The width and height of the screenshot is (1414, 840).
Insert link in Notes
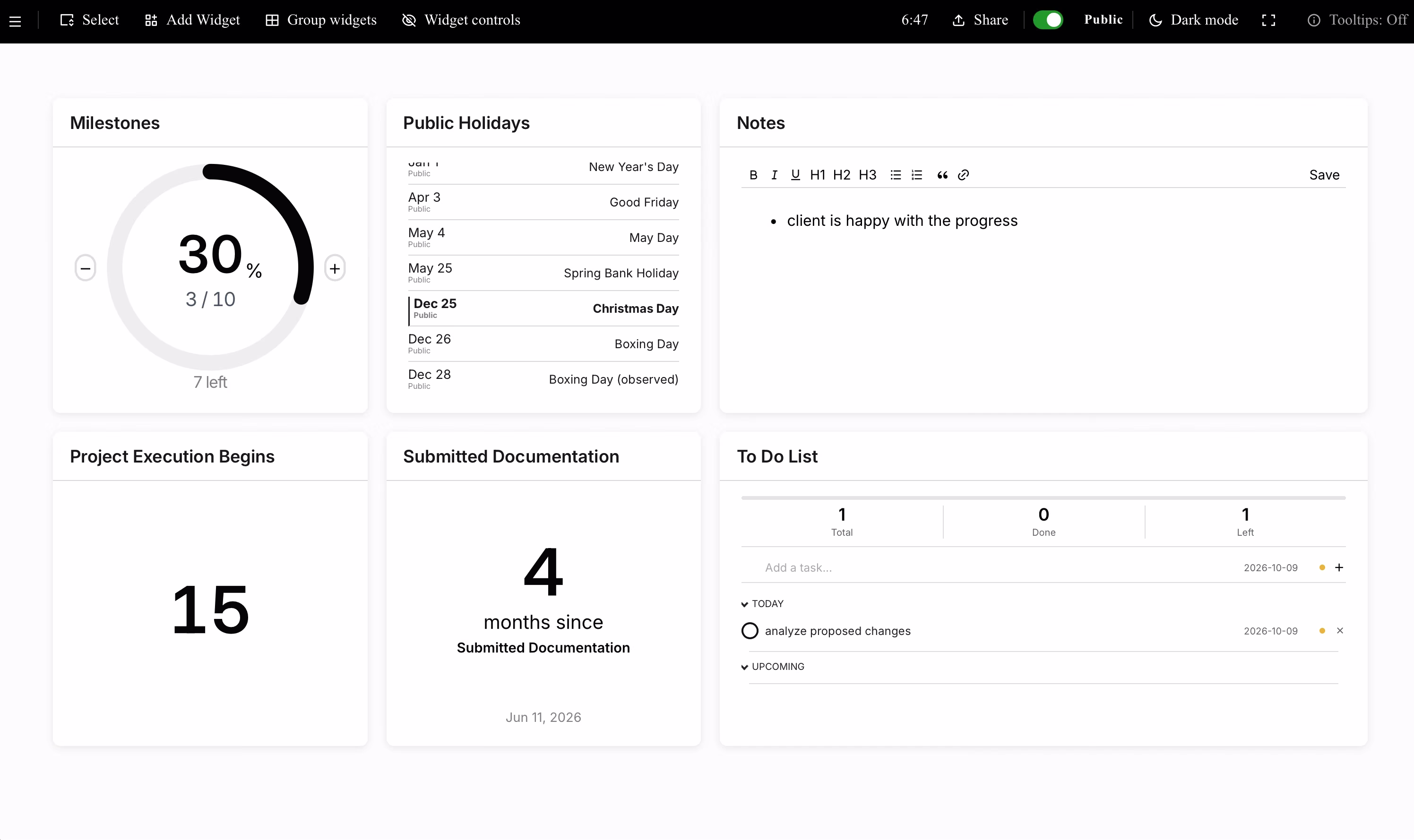pos(964,175)
